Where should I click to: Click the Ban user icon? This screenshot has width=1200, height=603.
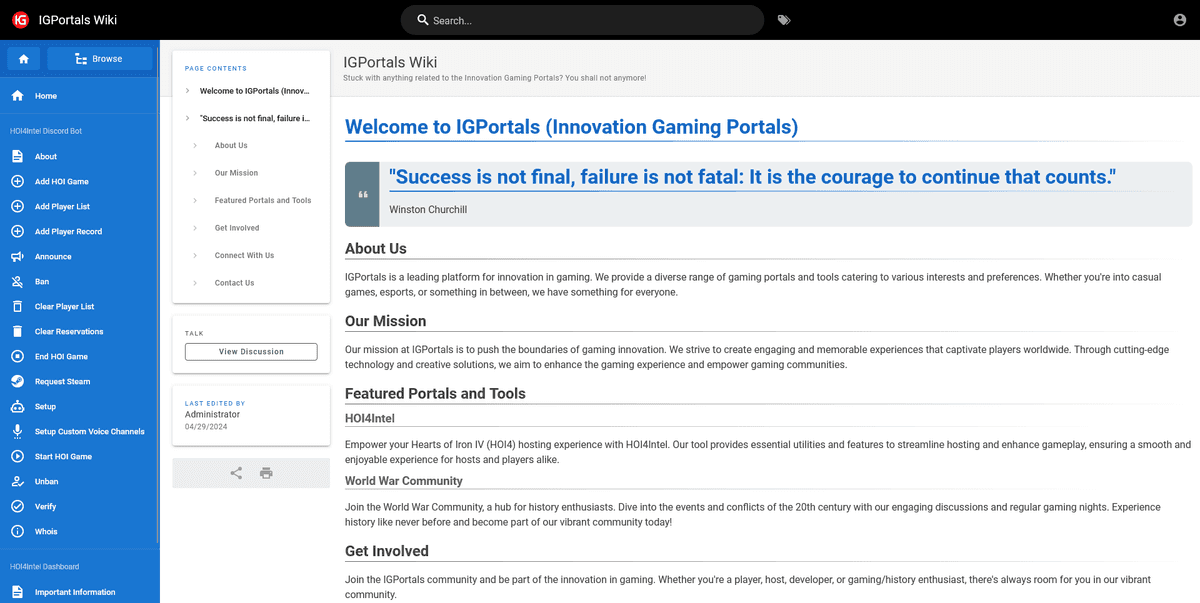(x=17, y=281)
